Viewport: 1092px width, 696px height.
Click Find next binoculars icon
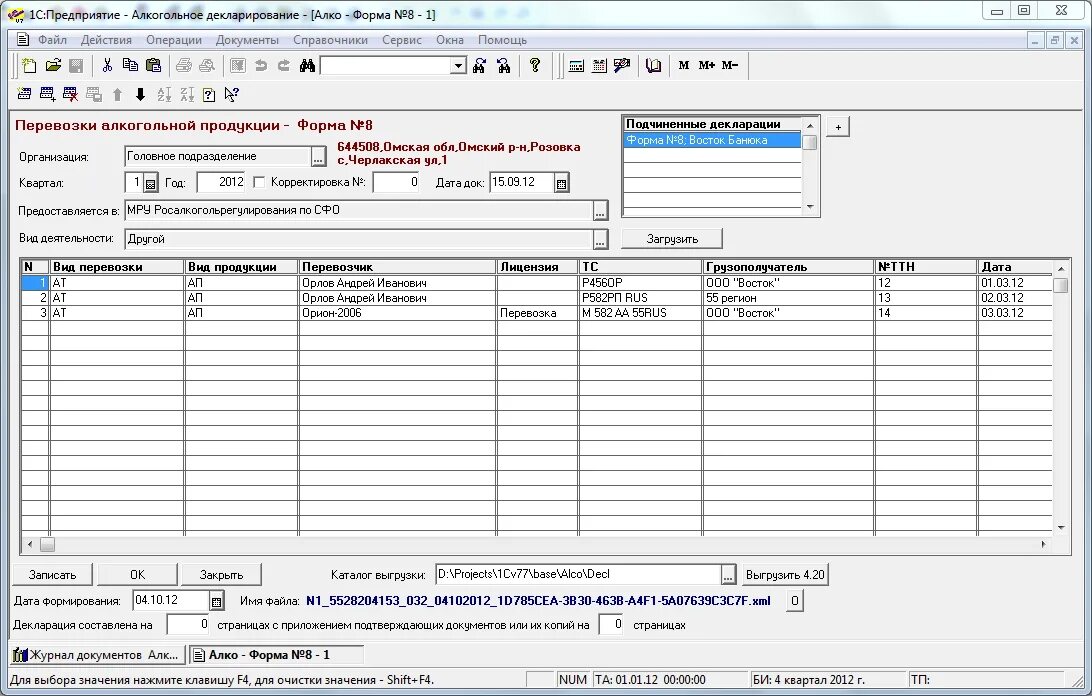tap(479, 65)
